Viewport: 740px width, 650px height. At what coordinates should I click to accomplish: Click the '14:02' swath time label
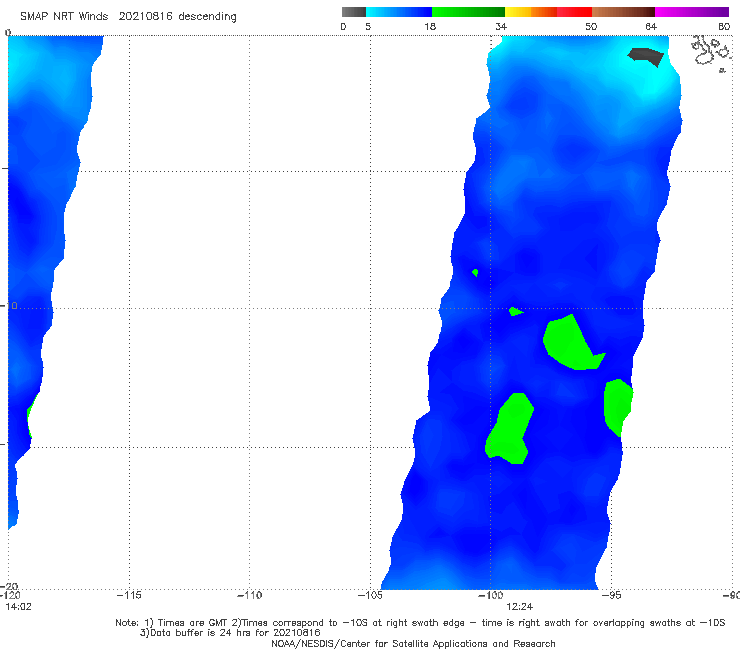[18, 607]
